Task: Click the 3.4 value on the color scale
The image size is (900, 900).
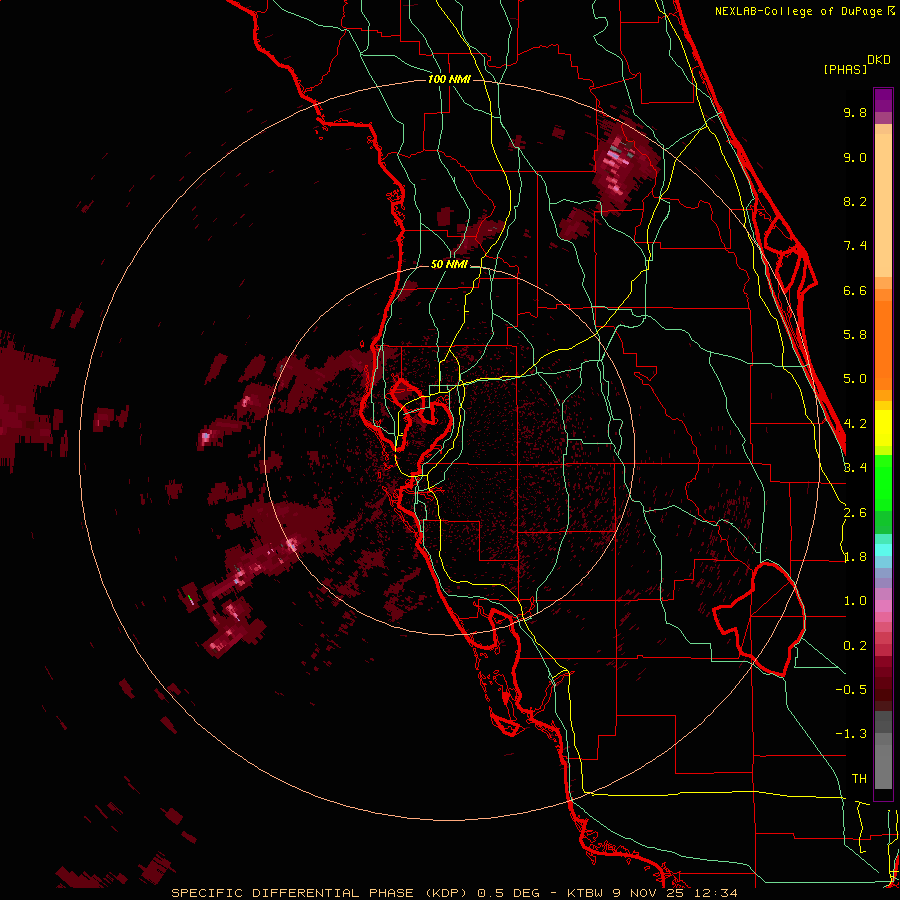Action: [x=855, y=468]
